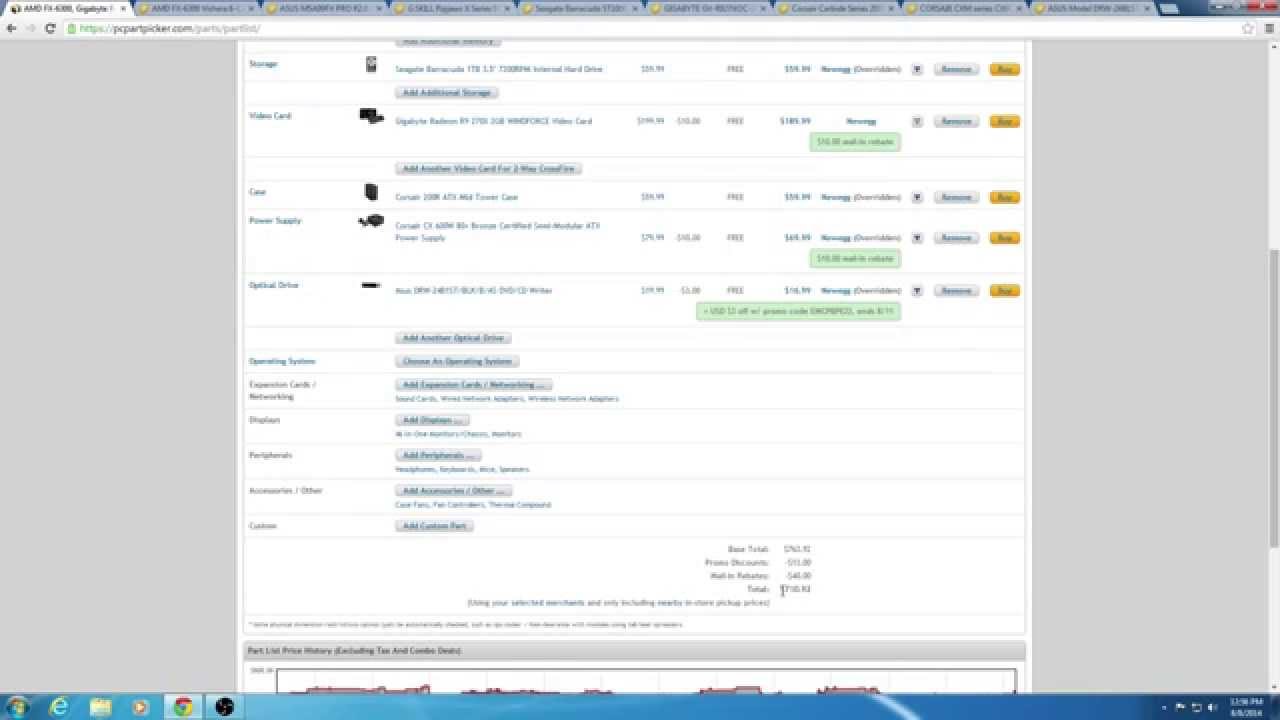Click the page vertical scrollbar thumb
Viewport: 1280px width, 720px height.
click(1273, 397)
